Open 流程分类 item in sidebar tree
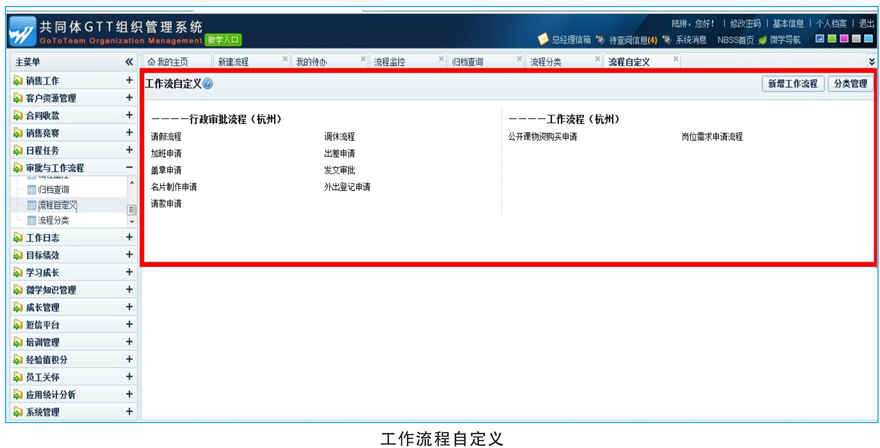The height and width of the screenshot is (448, 880). [53, 220]
